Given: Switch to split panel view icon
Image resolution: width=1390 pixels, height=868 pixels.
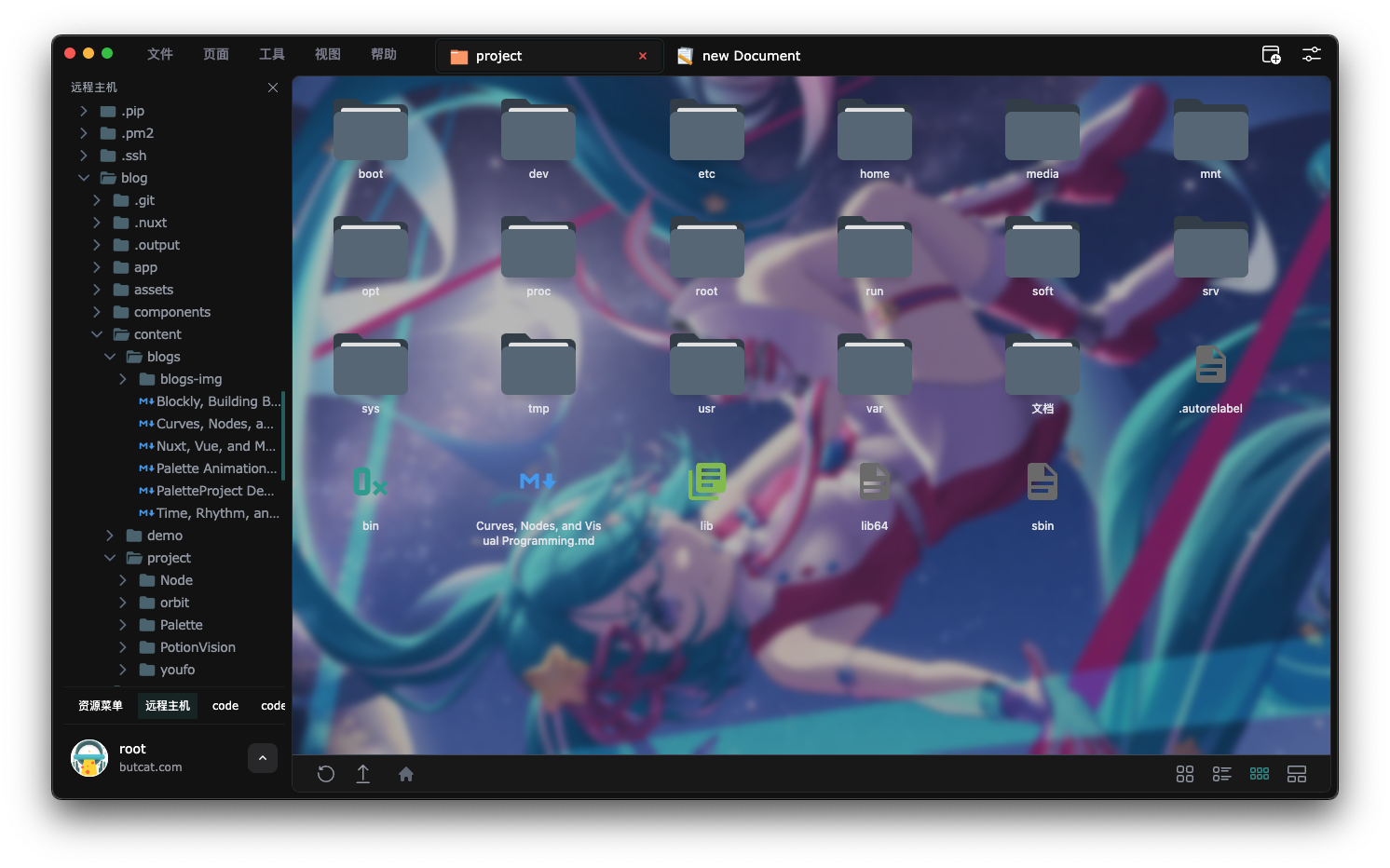Looking at the screenshot, I should (x=1297, y=774).
